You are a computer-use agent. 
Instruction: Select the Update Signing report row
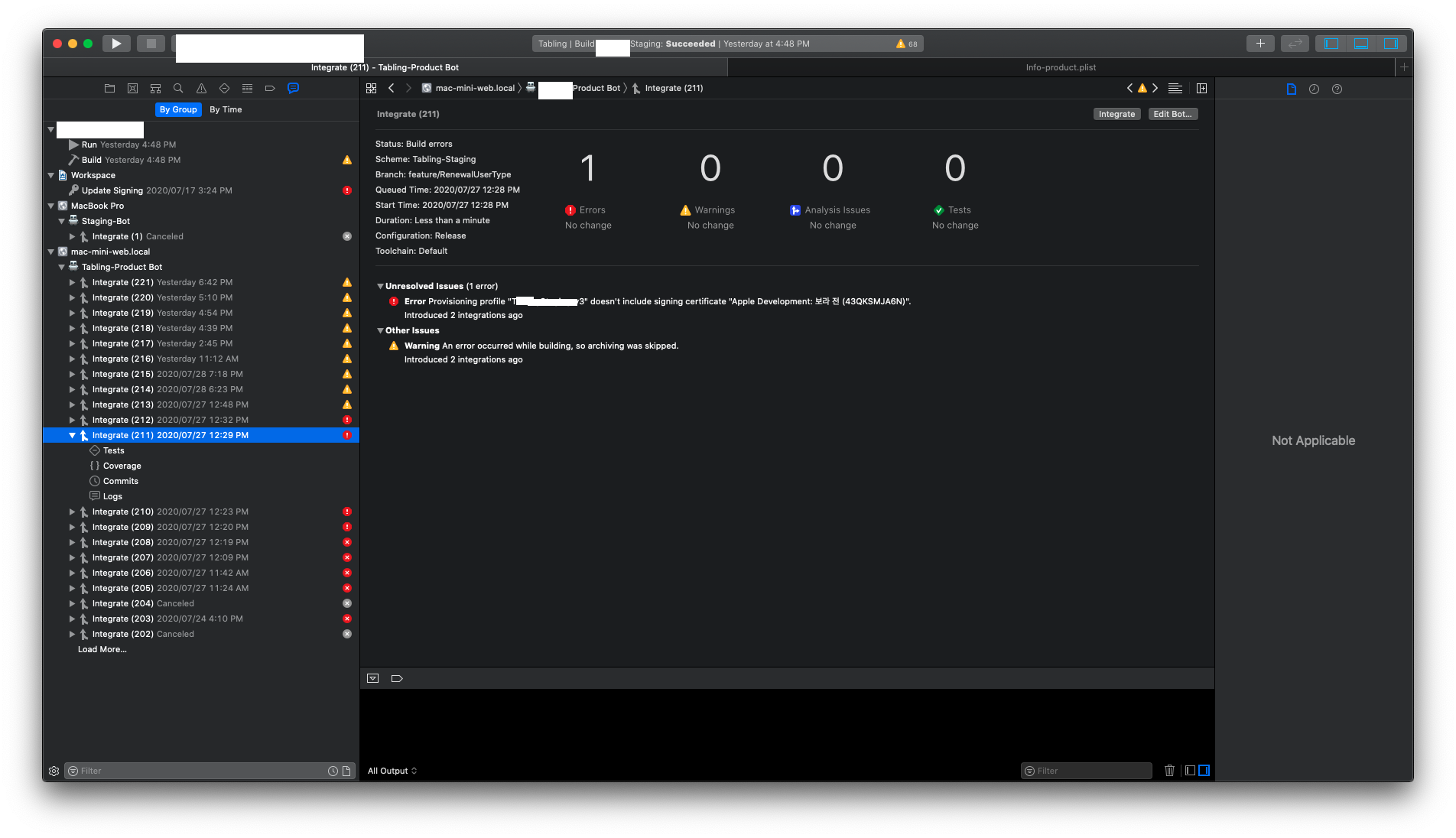pyautogui.click(x=201, y=190)
